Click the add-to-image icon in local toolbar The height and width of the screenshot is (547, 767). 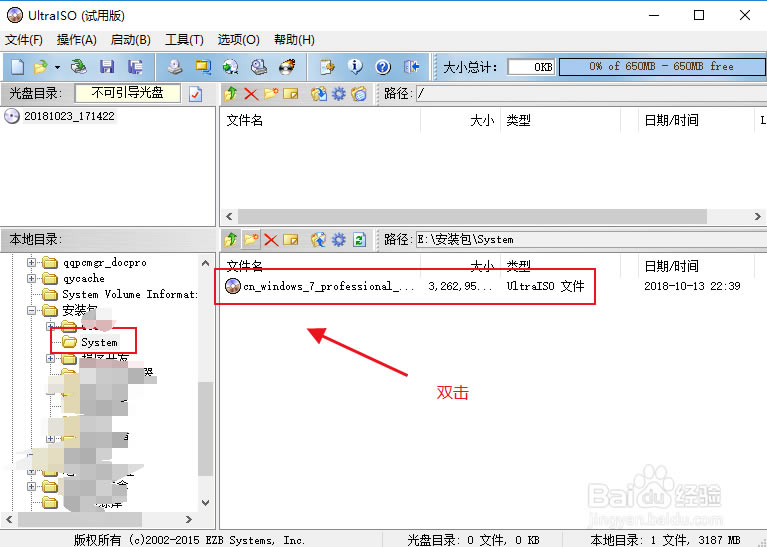coord(318,239)
